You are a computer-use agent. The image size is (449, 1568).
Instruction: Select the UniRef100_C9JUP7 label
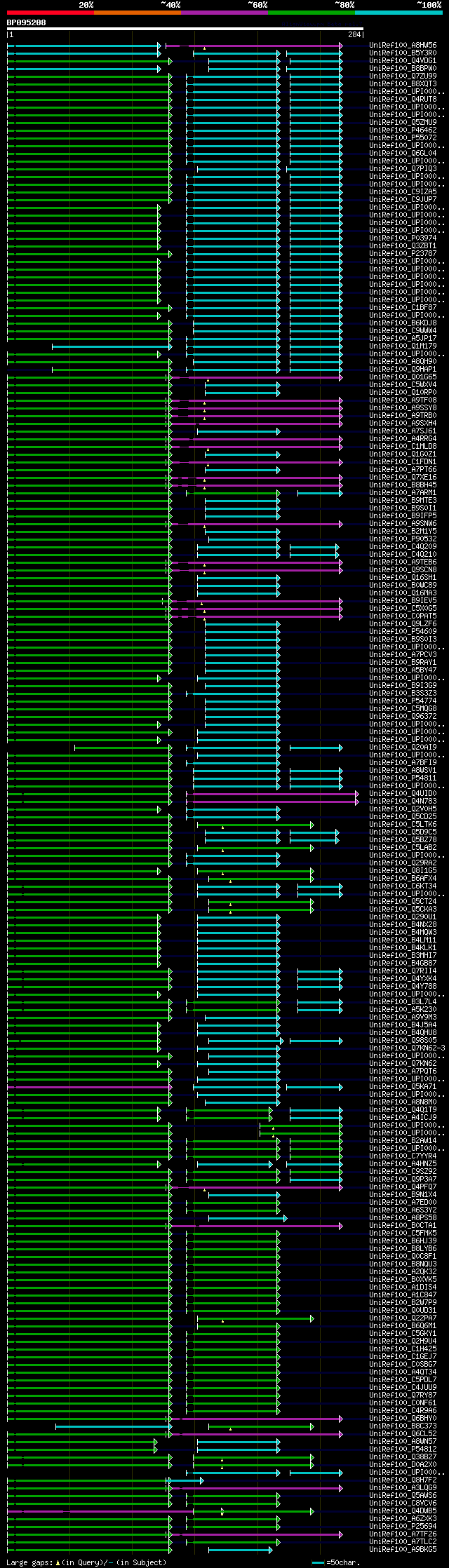pos(403,199)
